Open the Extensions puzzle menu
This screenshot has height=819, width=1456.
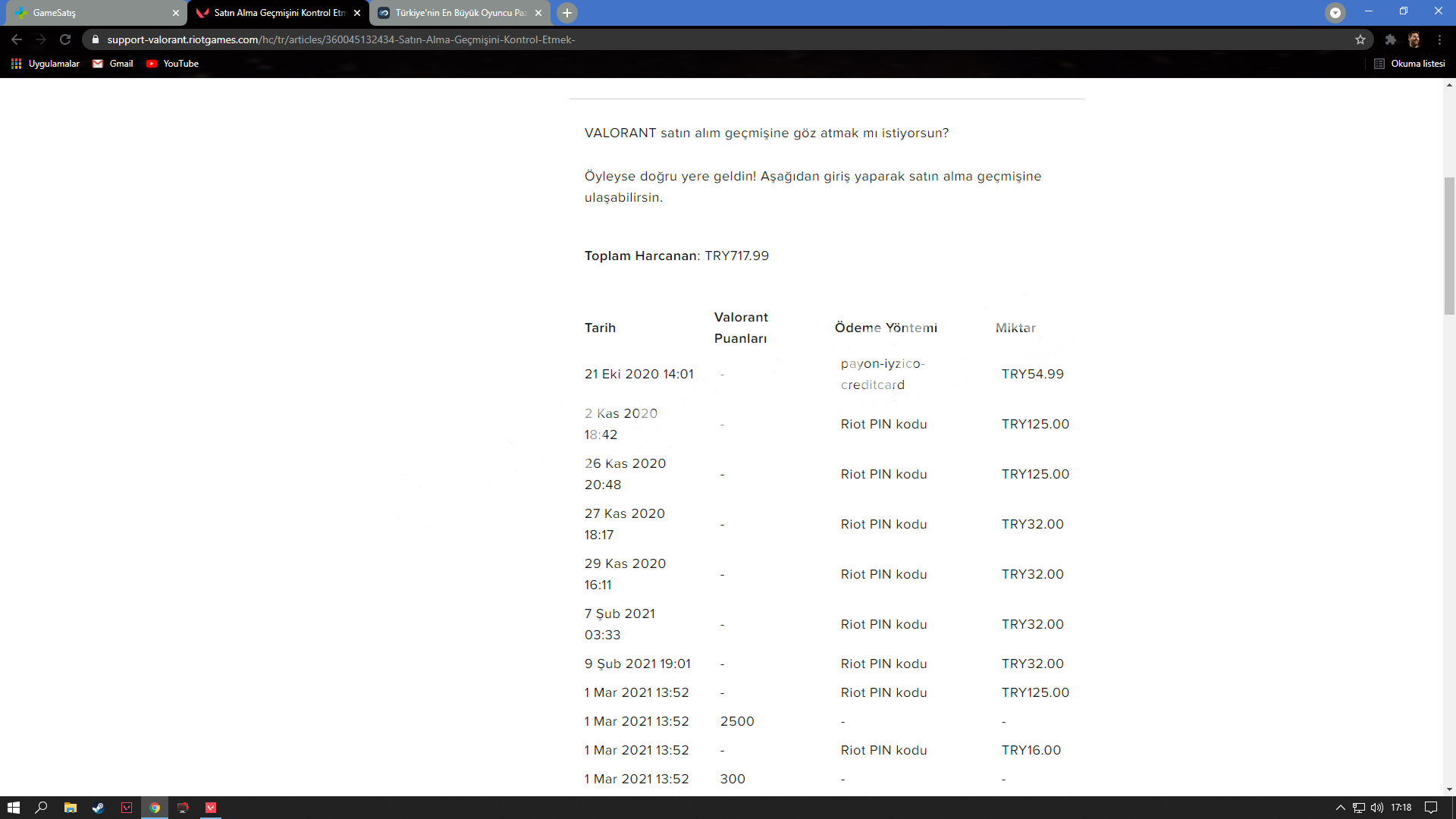(x=1390, y=39)
